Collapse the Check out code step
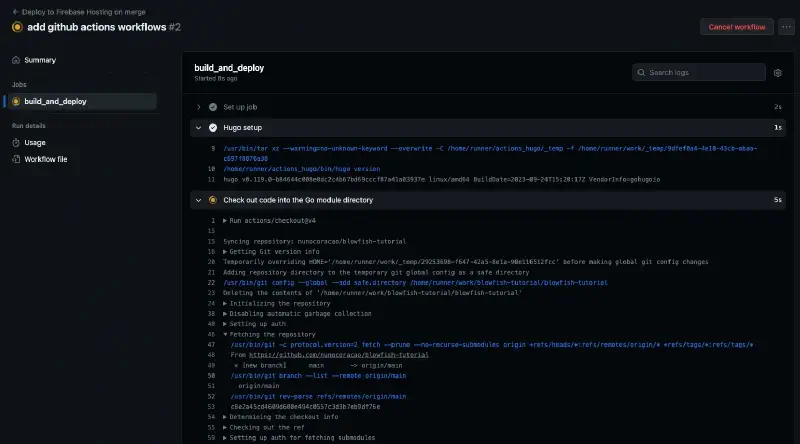The image size is (800, 444). (199, 200)
